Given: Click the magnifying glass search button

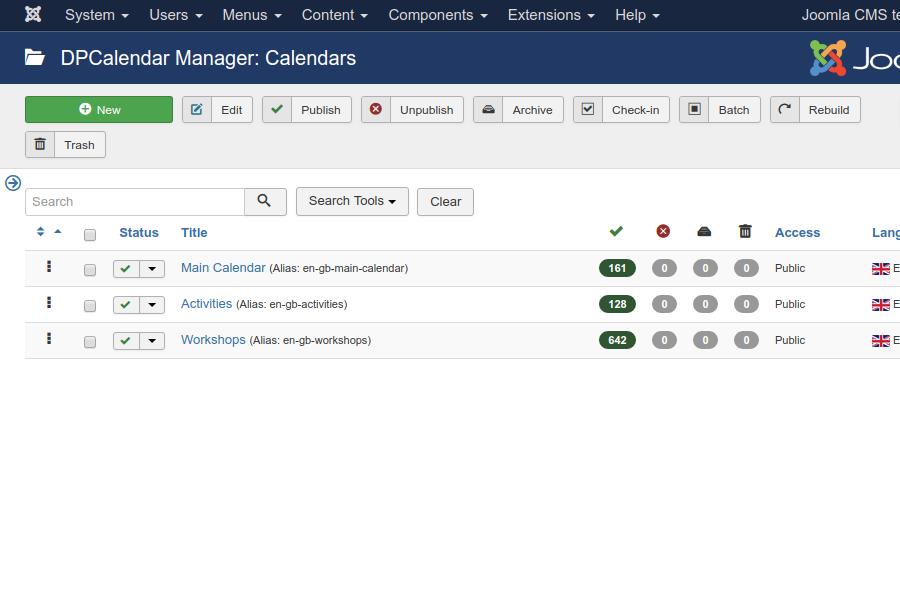Looking at the screenshot, I should [x=265, y=202].
